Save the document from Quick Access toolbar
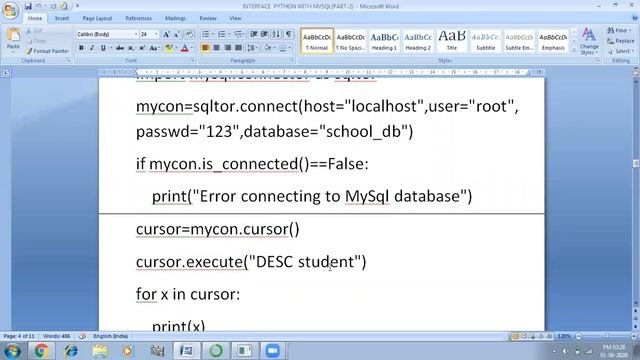The image size is (640, 360). [28, 6]
